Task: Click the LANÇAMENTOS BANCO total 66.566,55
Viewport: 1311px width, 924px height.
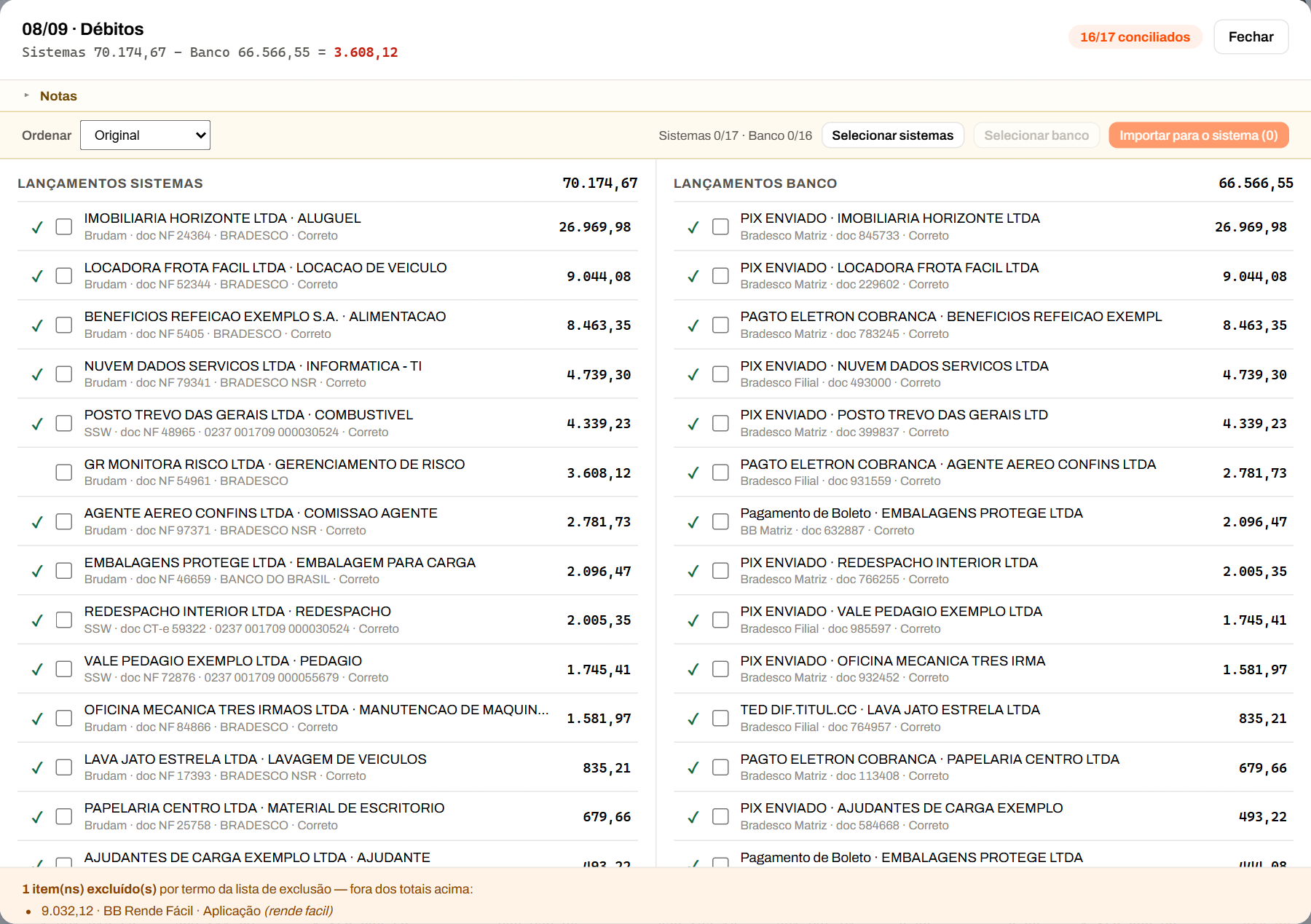Action: tap(1256, 183)
